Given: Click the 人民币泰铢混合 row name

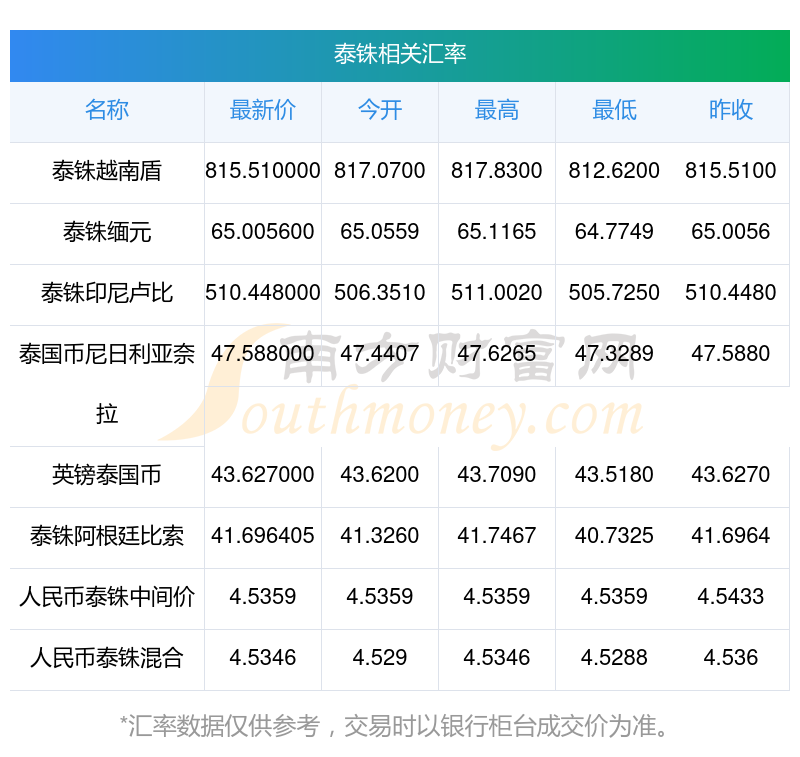Looking at the screenshot, I should [107, 658].
